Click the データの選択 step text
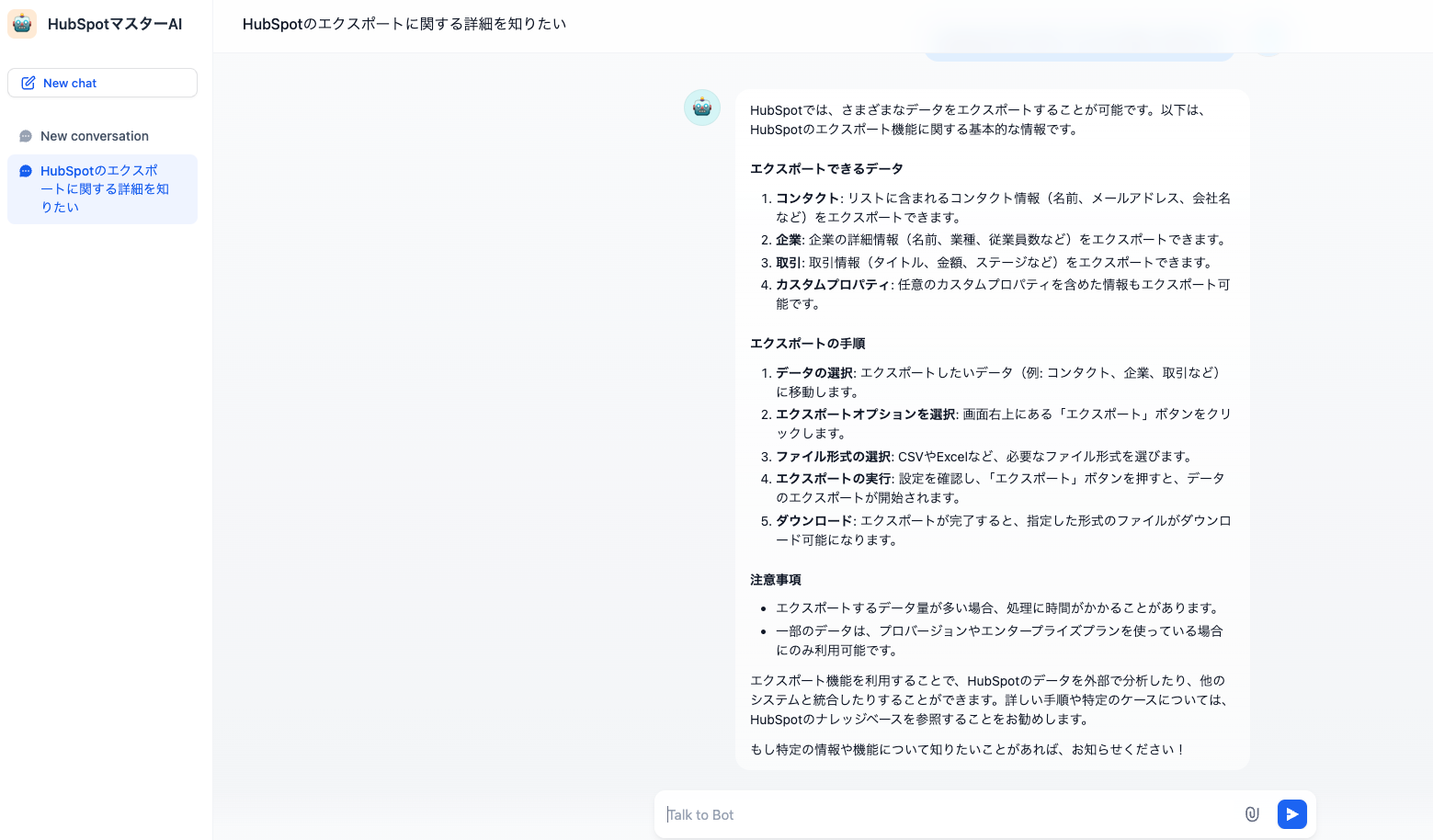This screenshot has height=840, width=1433. [x=1000, y=382]
